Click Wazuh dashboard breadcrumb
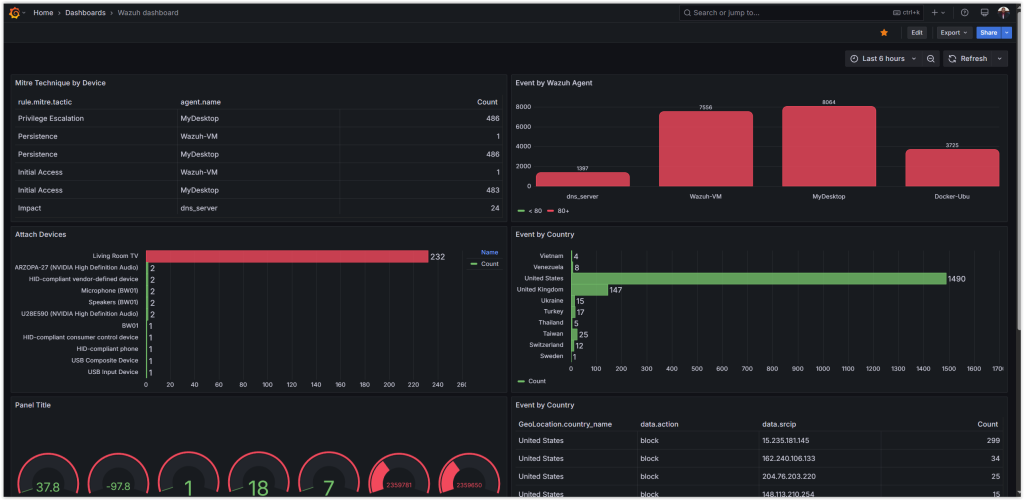Screen dimensions: 1024x500 tap(148, 12)
